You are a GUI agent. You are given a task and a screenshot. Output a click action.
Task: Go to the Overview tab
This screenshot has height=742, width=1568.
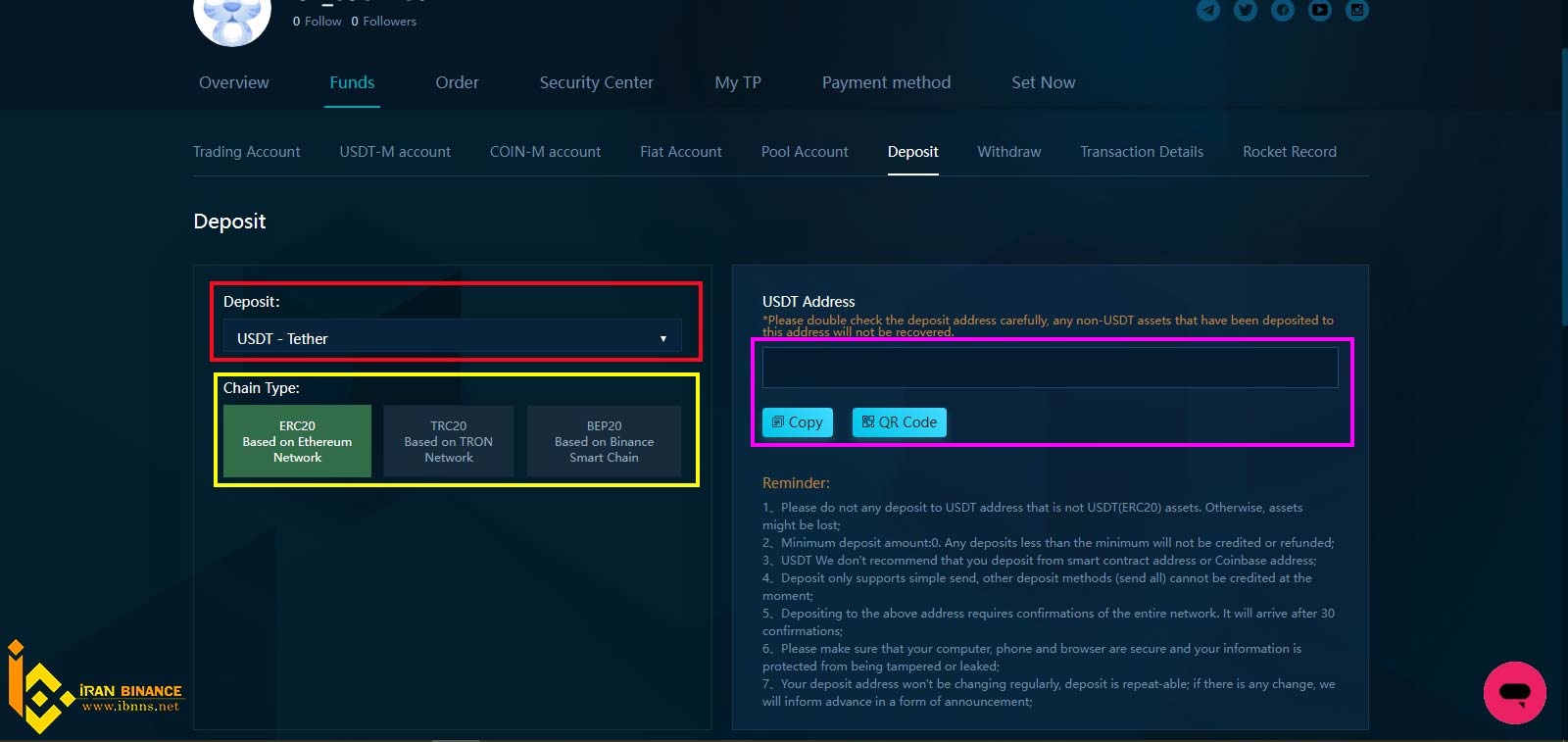[234, 82]
